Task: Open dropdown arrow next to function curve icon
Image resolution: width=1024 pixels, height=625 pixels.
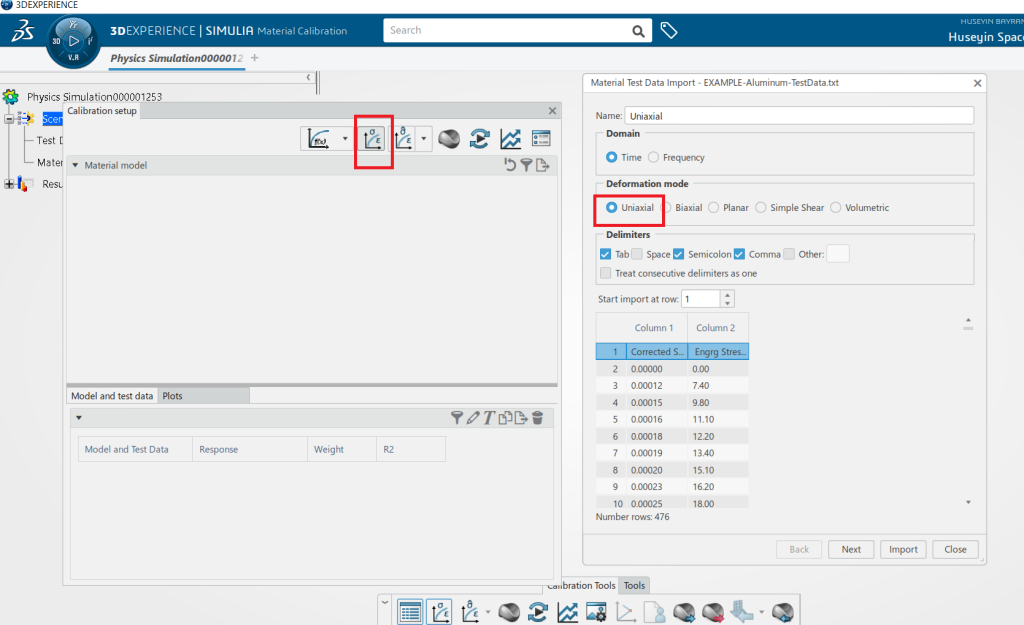Action: coord(345,139)
